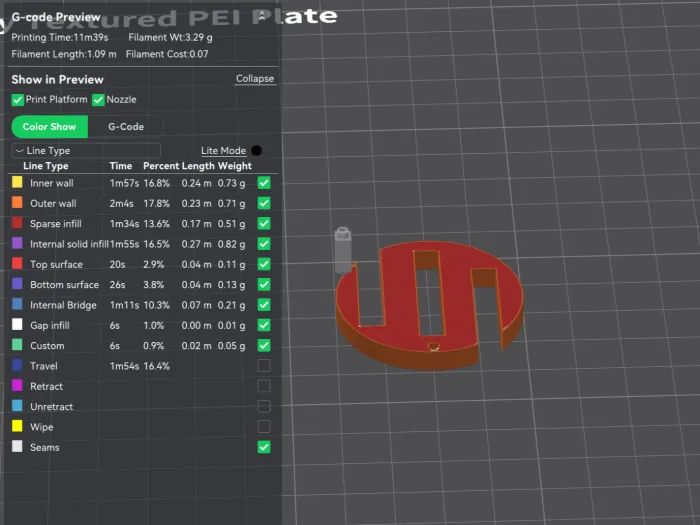700x525 pixels.
Task: Click the orange Outer wall color swatch
Action: click(x=17, y=203)
